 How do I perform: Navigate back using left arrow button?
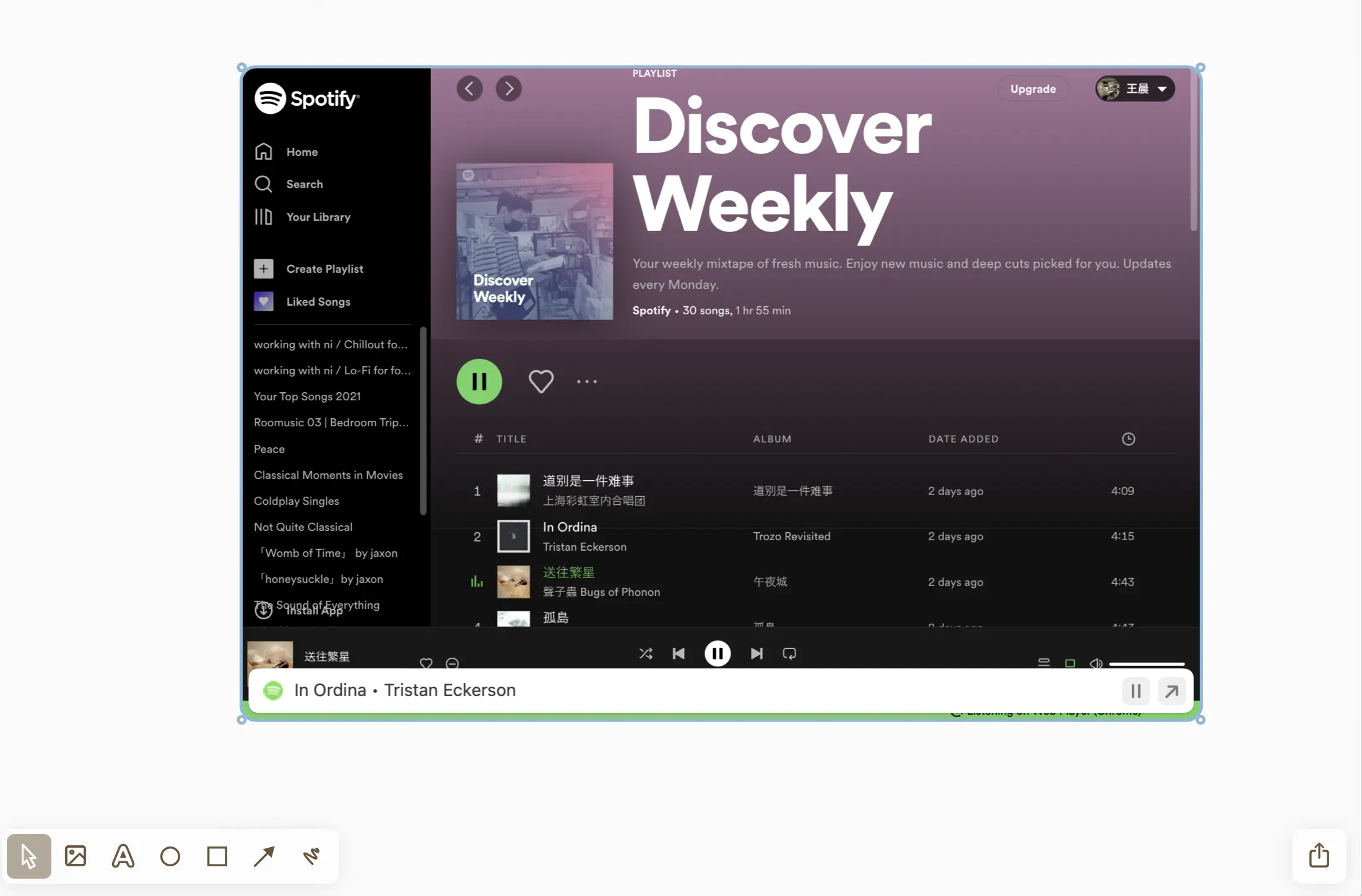pyautogui.click(x=469, y=88)
